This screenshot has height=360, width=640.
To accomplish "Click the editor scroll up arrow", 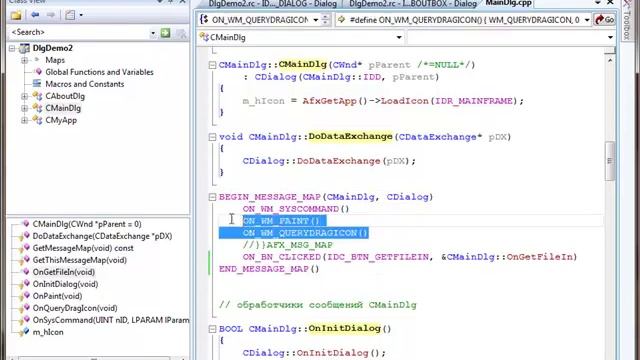I will (x=610, y=60).
